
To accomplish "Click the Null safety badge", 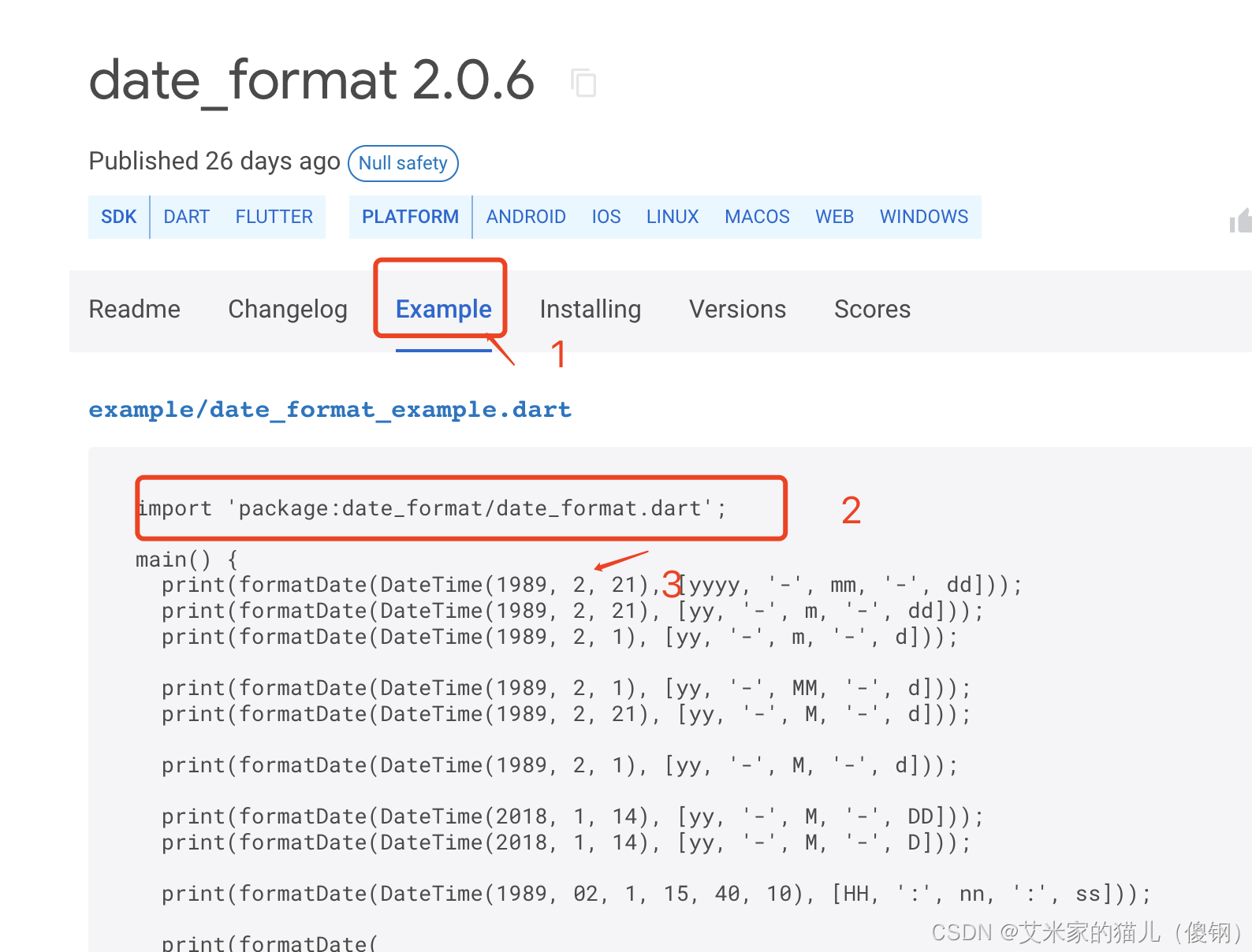I will 403,163.
